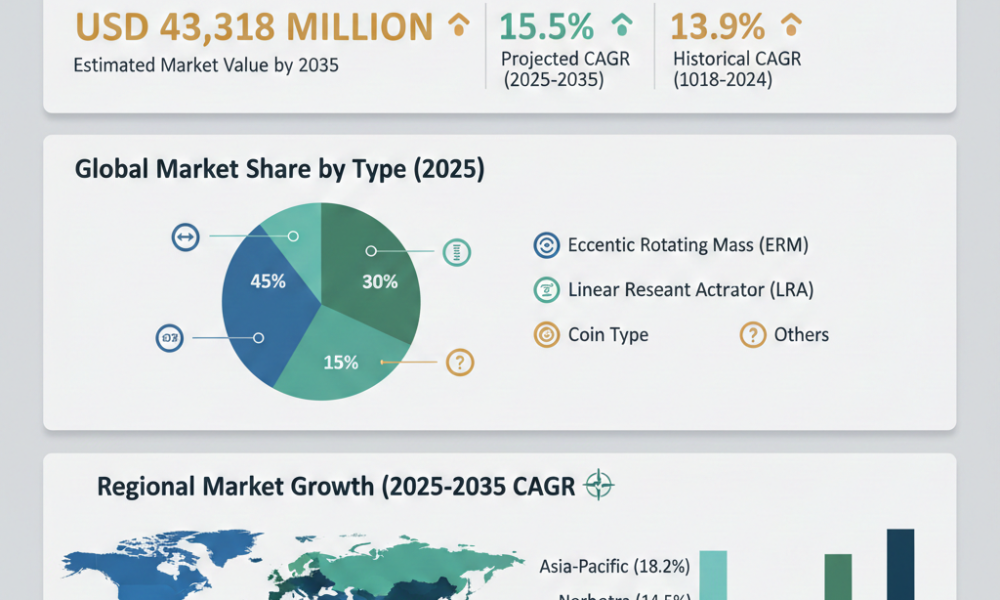Screen dimensions: 1000x600
Task: Click the orange up arrow beside USD 43,318 MILLION
Action: click(459, 25)
